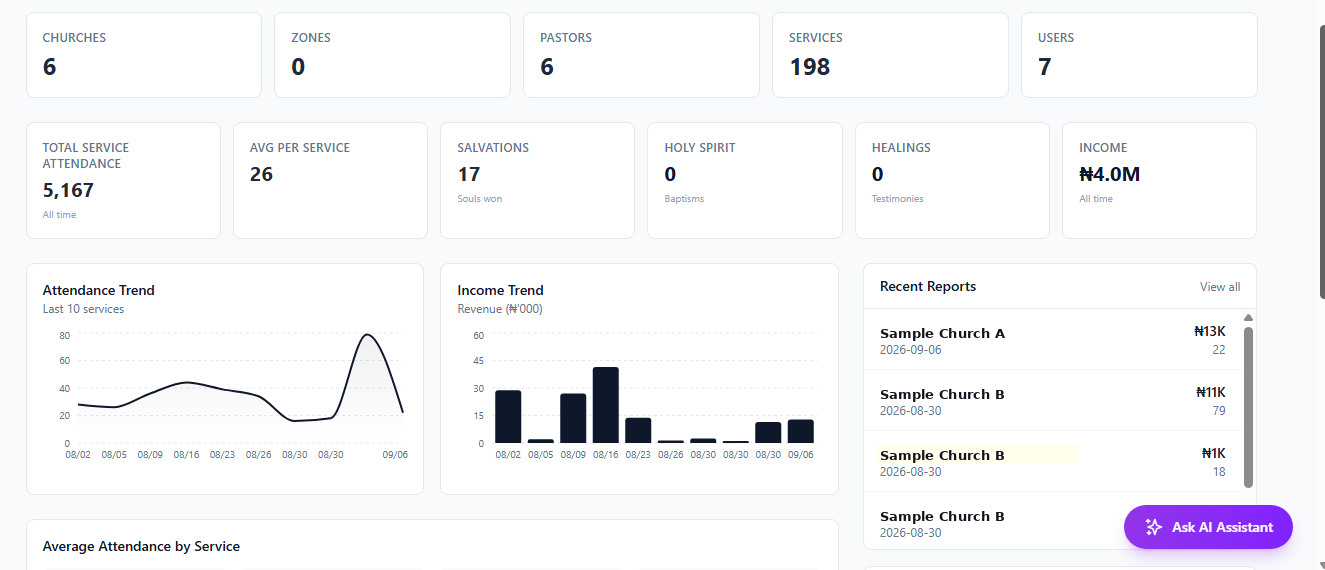Click the Revenue (₦'000) subtitle
Viewport: 1325px width, 570px height.
tap(500, 309)
